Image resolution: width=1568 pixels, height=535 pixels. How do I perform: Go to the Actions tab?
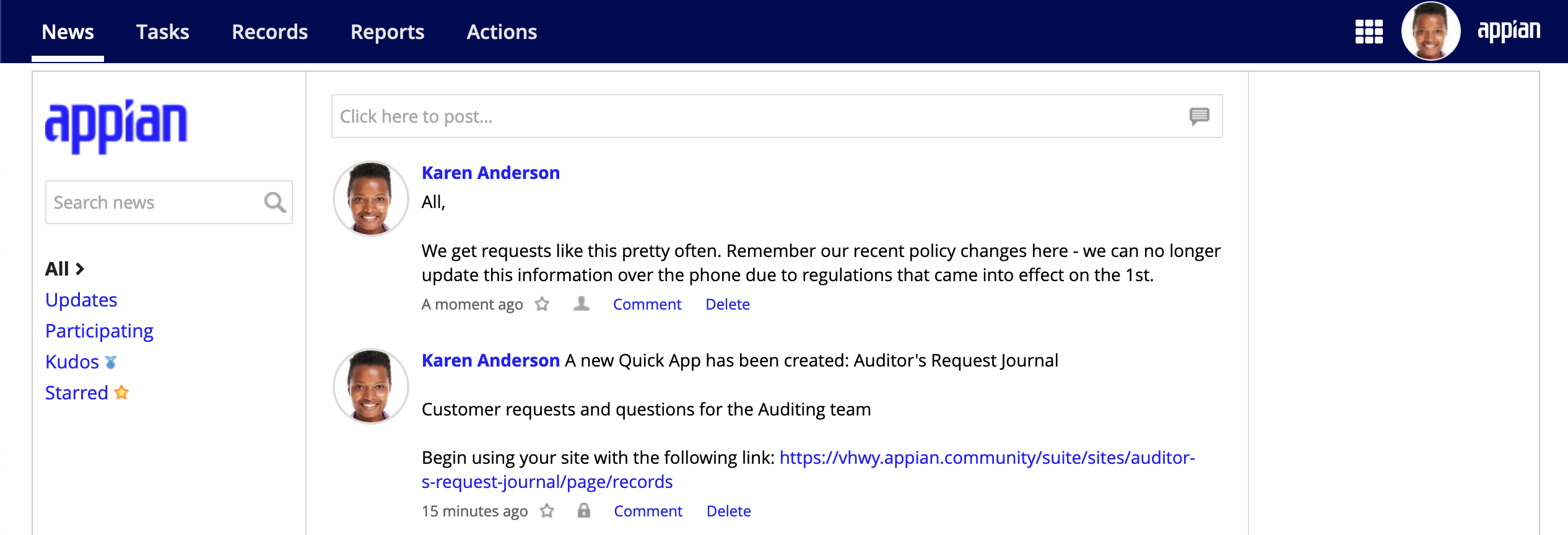coord(502,32)
